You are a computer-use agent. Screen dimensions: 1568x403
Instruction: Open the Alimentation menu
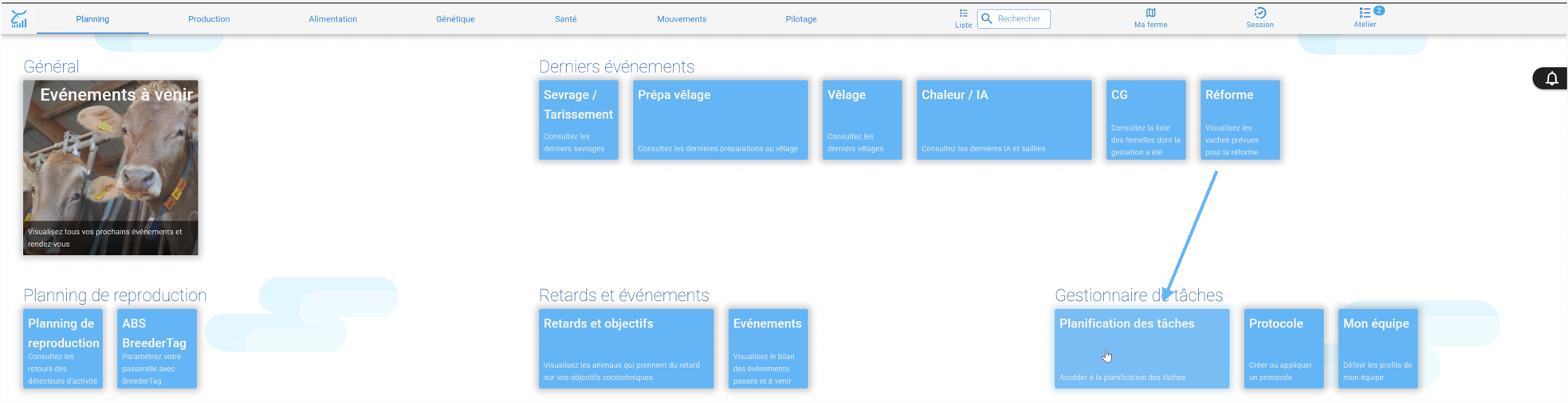click(332, 19)
